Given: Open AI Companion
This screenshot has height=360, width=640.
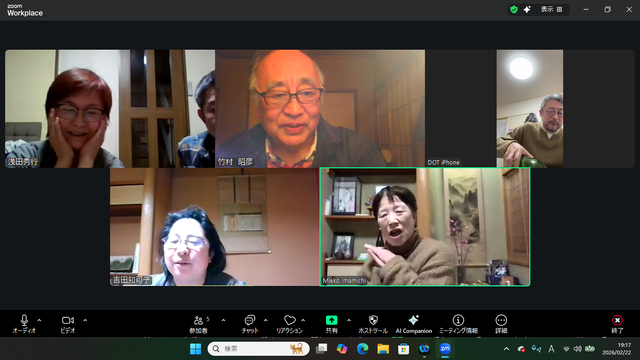Looking at the screenshot, I should tap(413, 324).
